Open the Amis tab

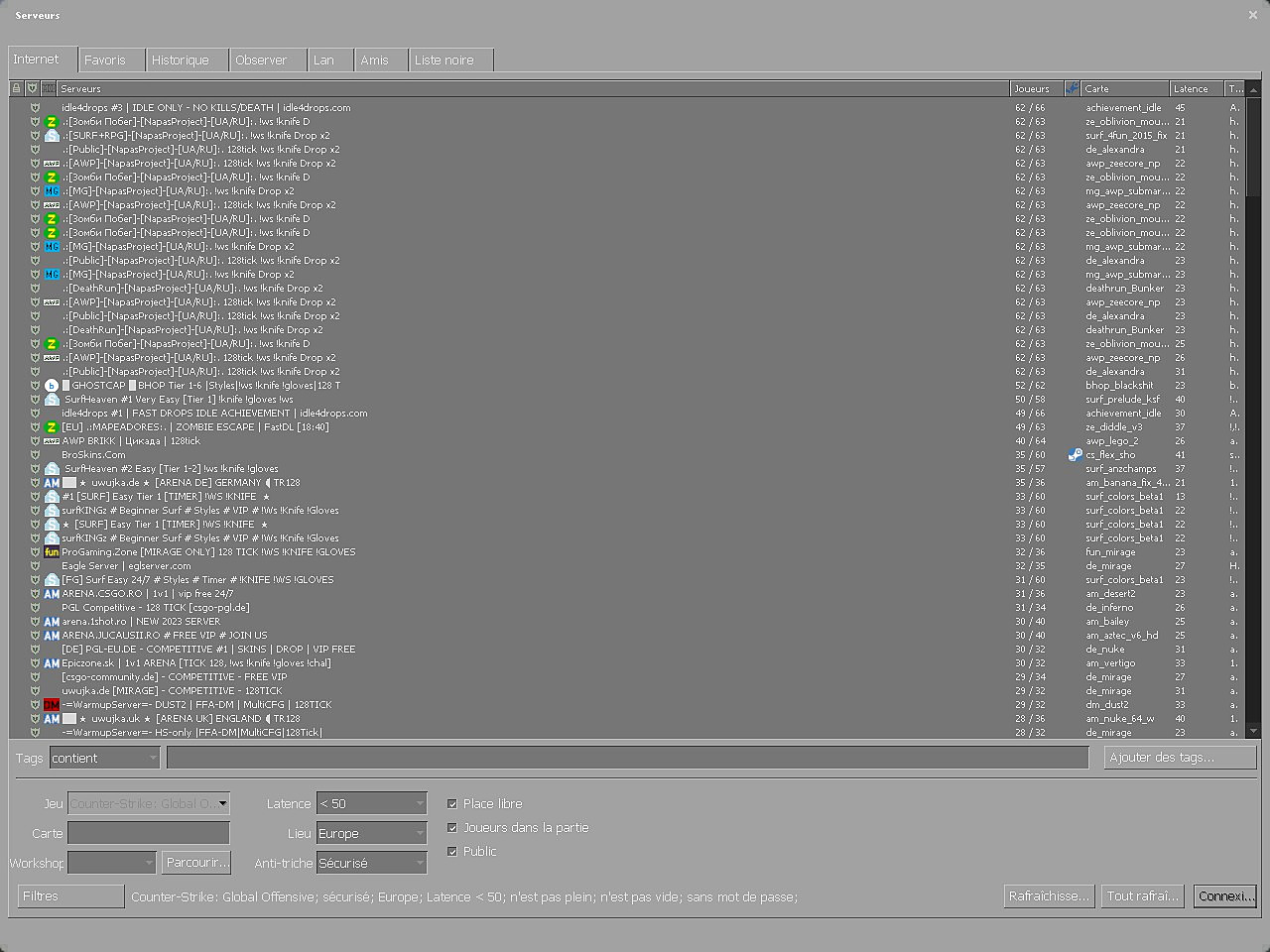click(x=382, y=60)
